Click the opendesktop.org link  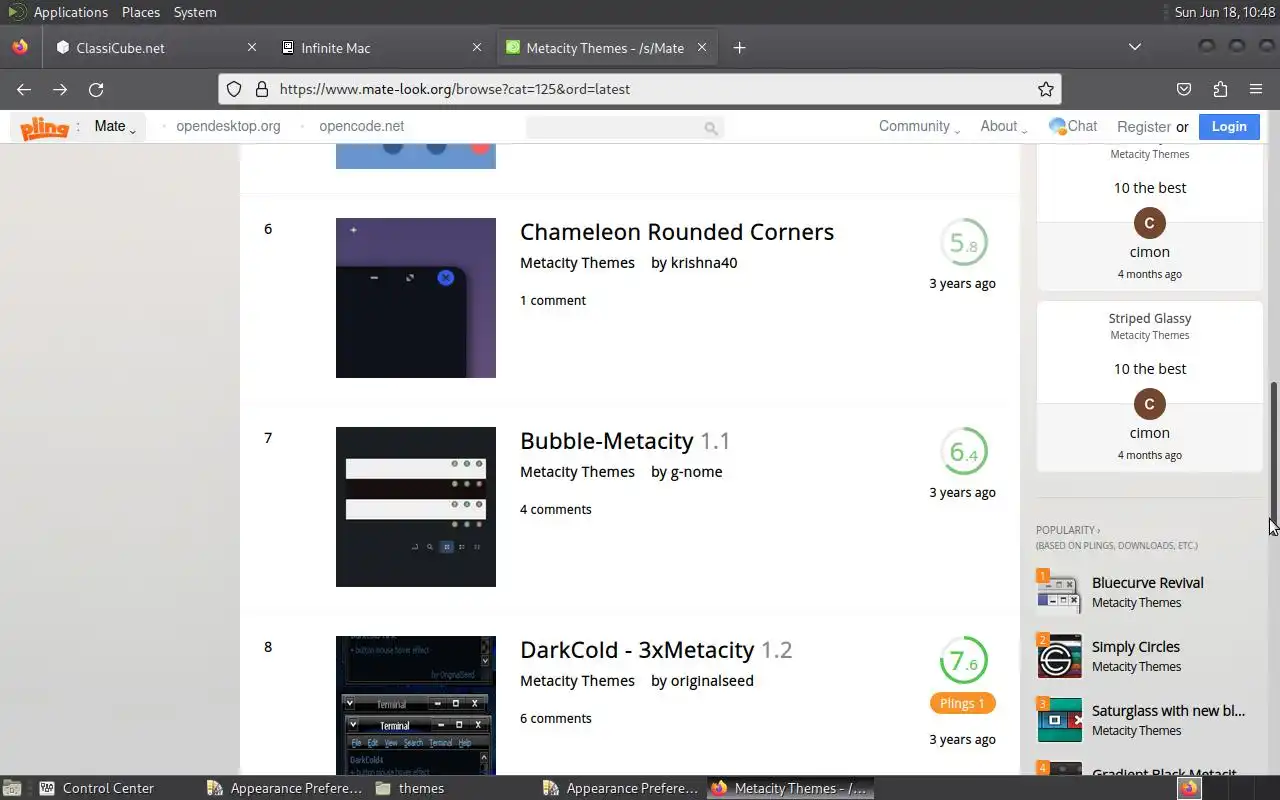[x=228, y=126]
